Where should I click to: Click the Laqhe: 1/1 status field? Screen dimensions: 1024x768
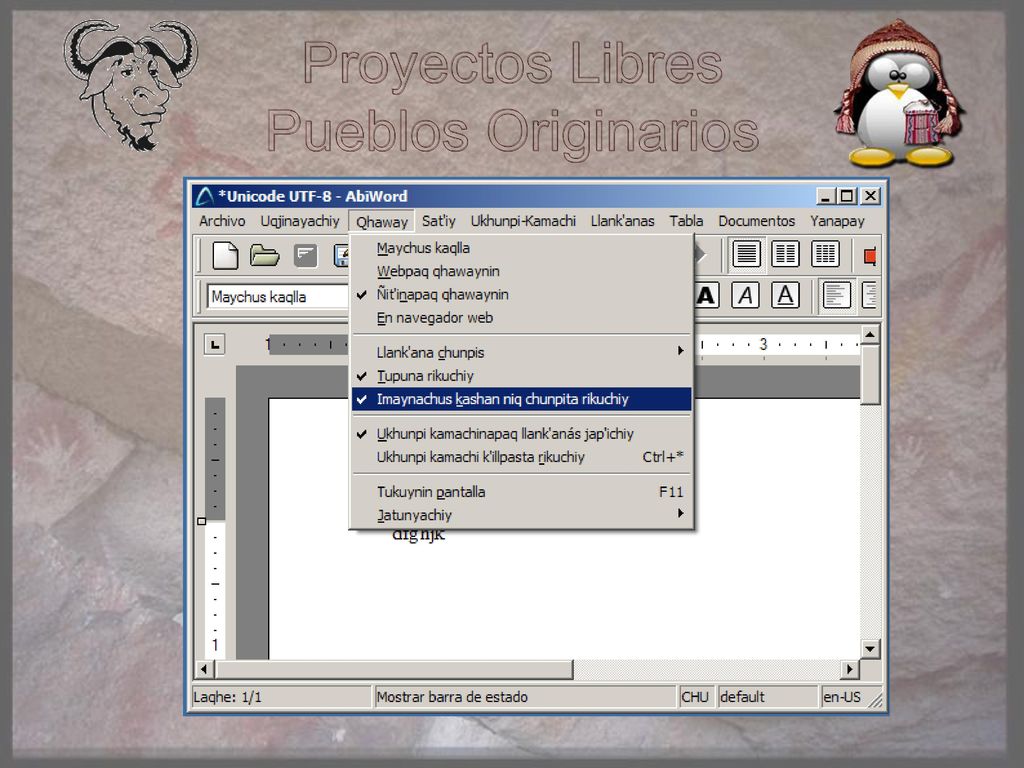[281, 697]
